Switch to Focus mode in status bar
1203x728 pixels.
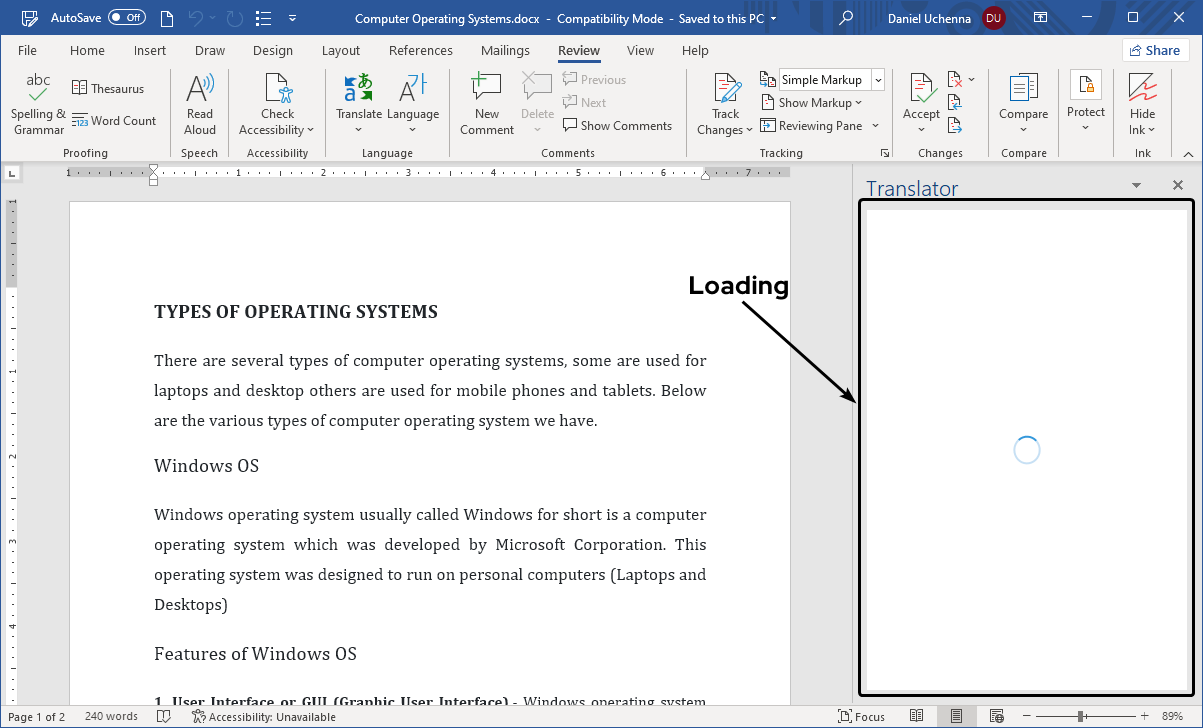[862, 716]
